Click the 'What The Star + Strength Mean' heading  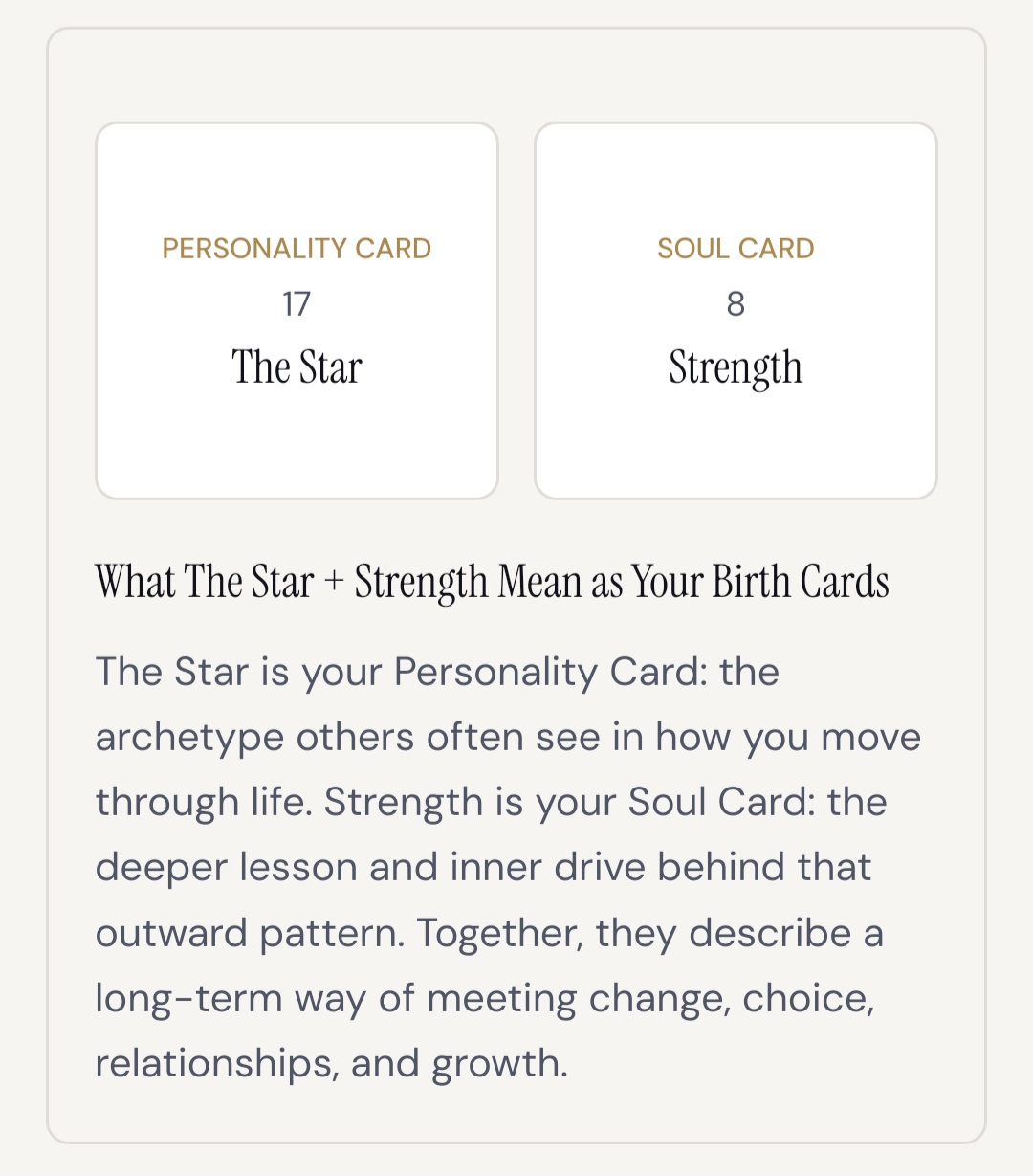pyautogui.click(x=493, y=583)
